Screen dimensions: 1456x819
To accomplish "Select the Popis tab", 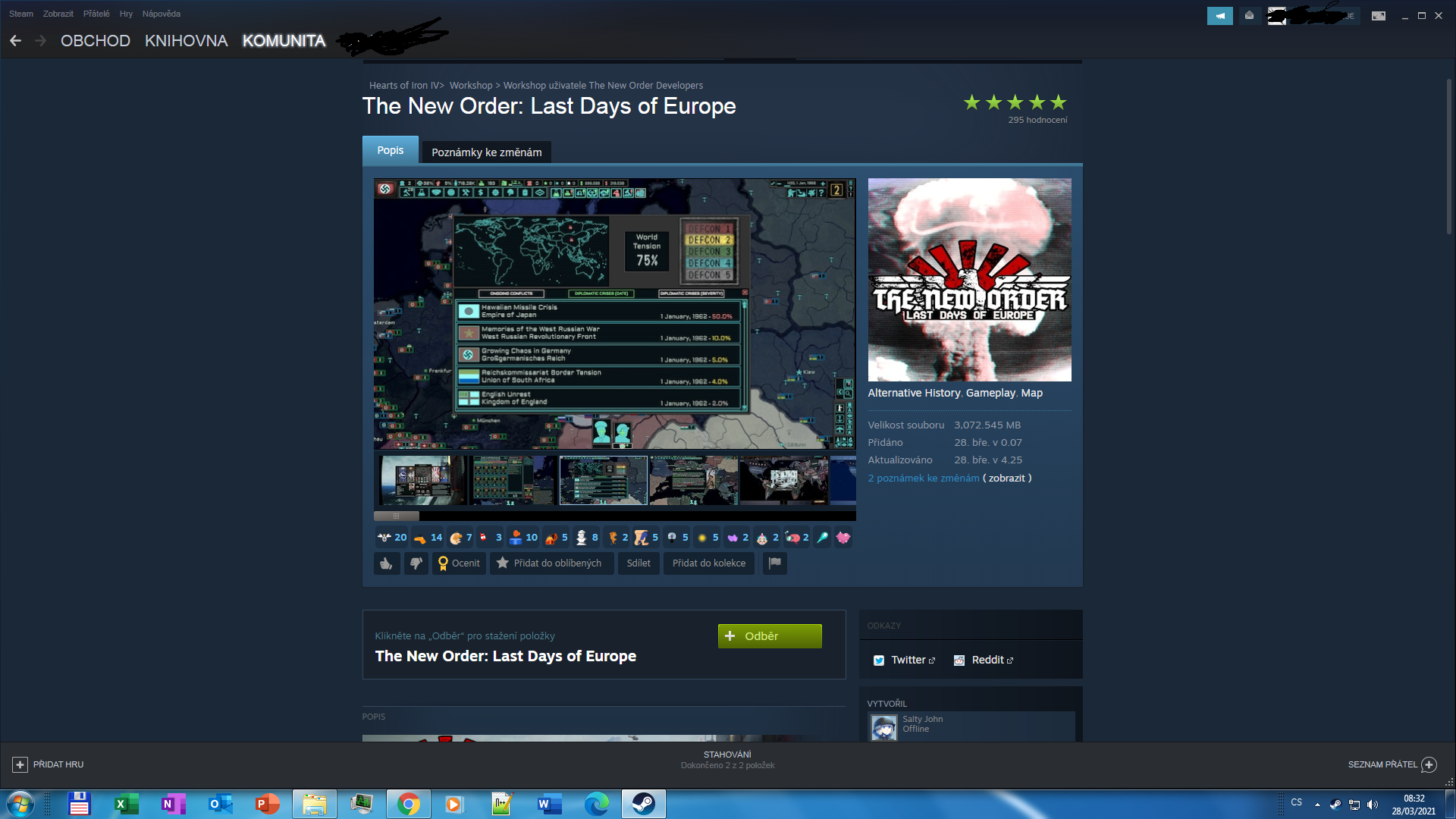I will pos(391,150).
